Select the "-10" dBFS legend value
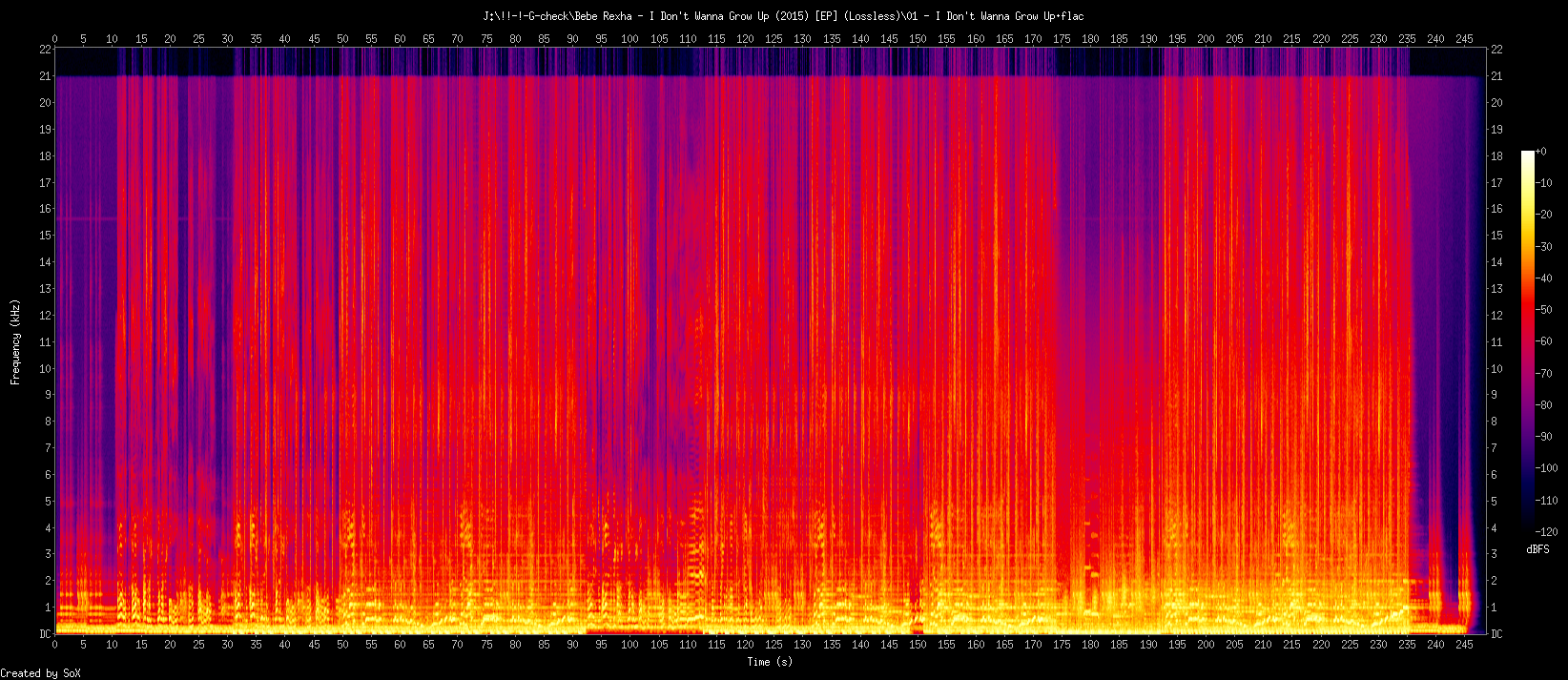1568x680 pixels. tap(1543, 183)
